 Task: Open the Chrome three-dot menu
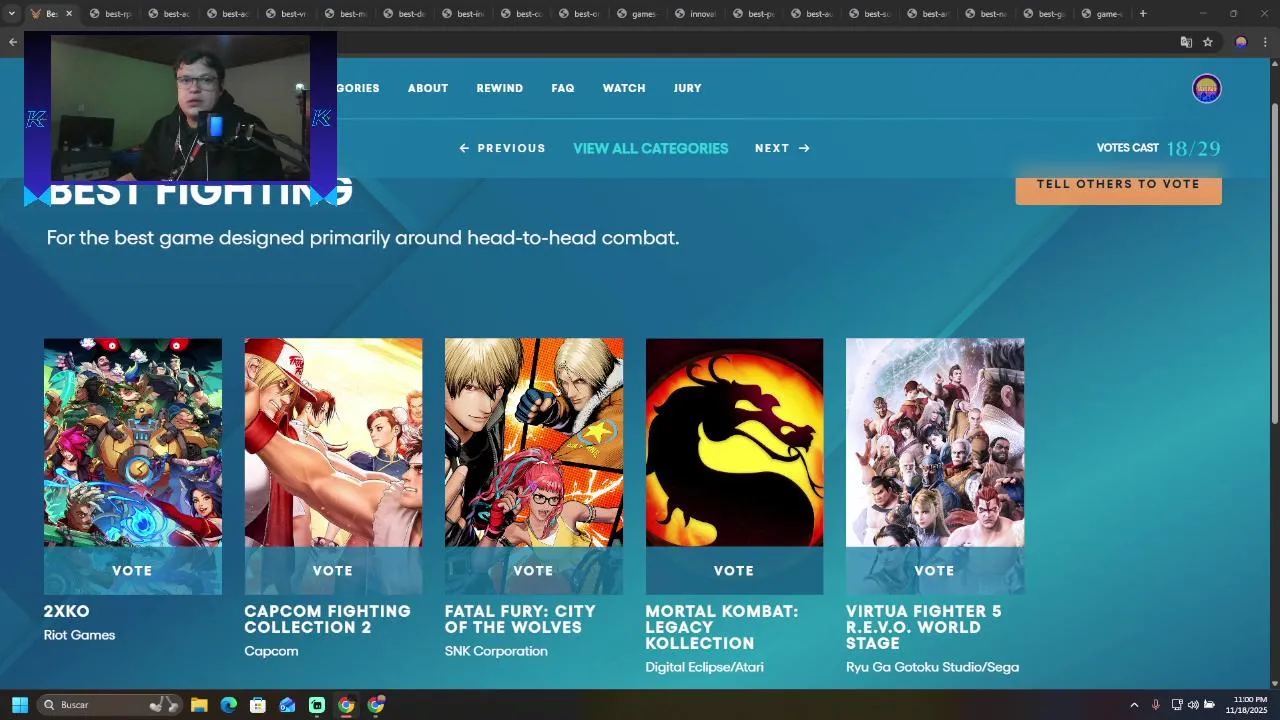point(1265,42)
